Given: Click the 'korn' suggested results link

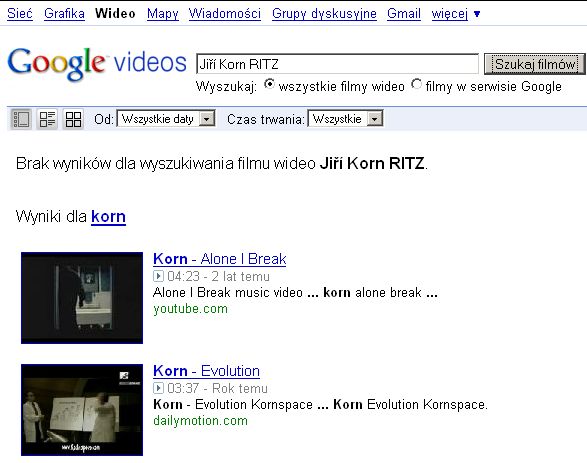Looking at the screenshot, I should (x=108, y=217).
